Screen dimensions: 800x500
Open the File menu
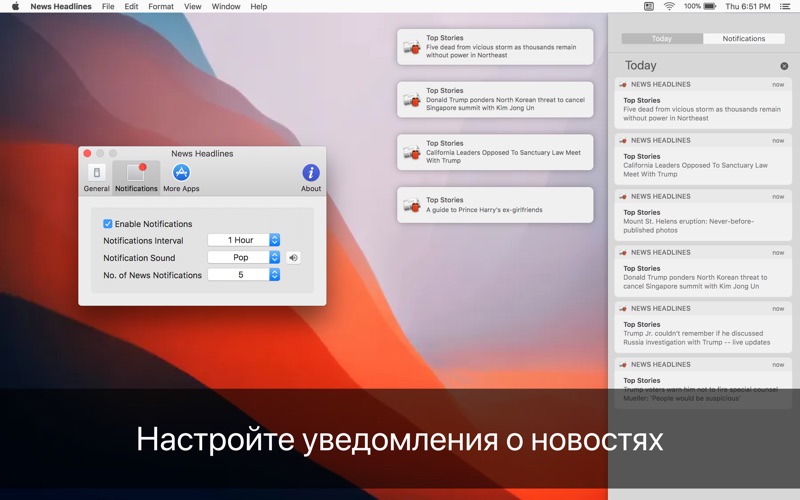[108, 7]
